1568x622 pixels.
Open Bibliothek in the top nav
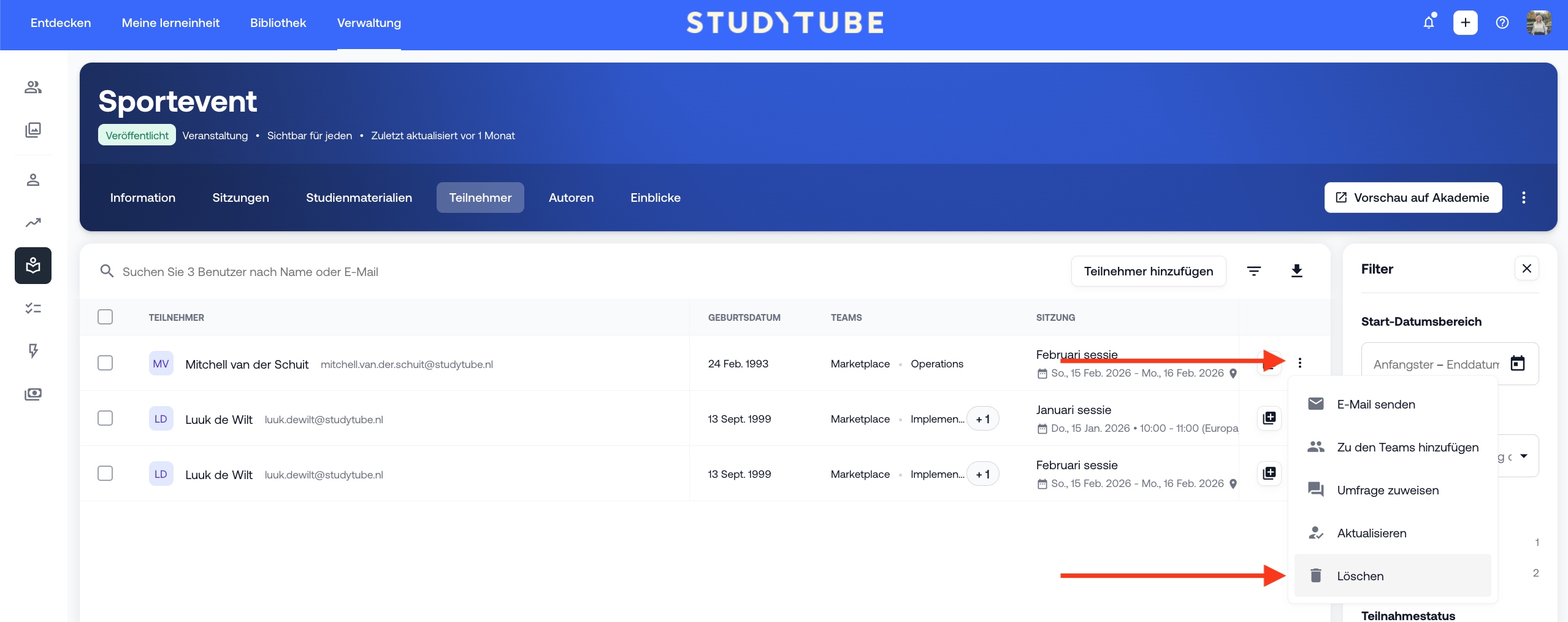click(278, 23)
